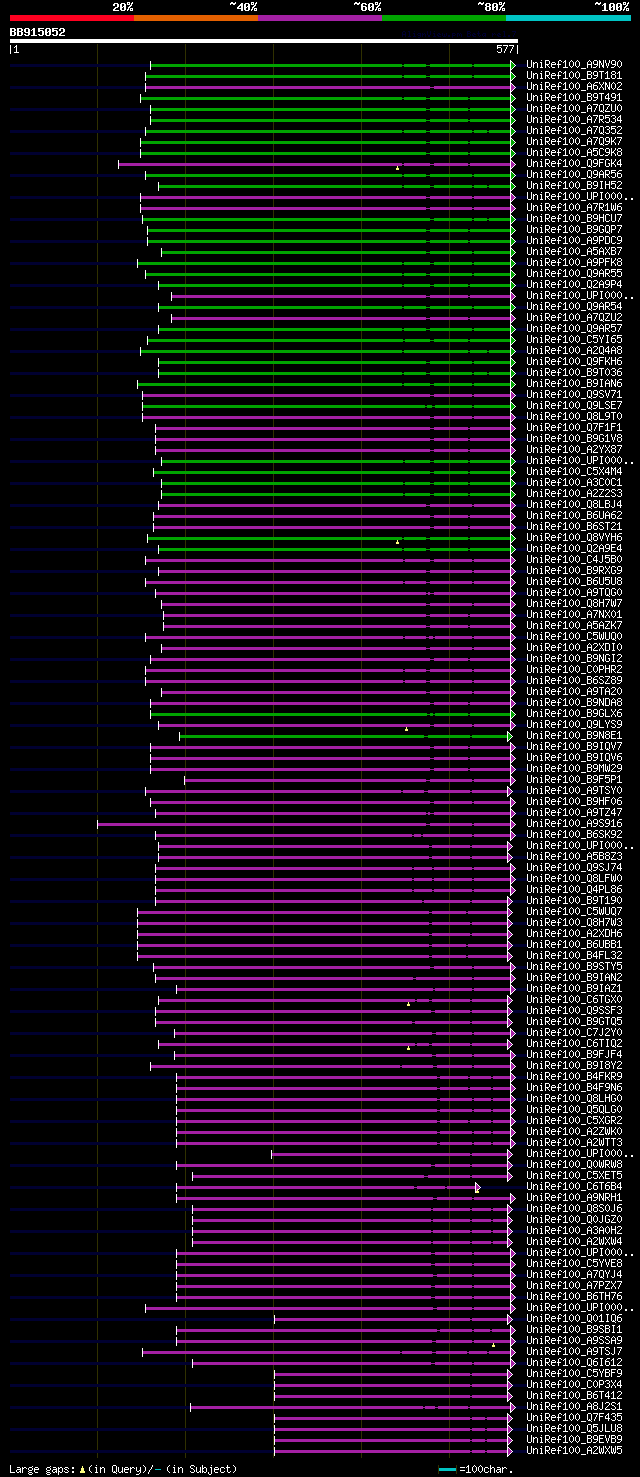The width and height of the screenshot is (640, 1477).
Task: Select the query name BB915052
Action: pyautogui.click(x=38, y=32)
